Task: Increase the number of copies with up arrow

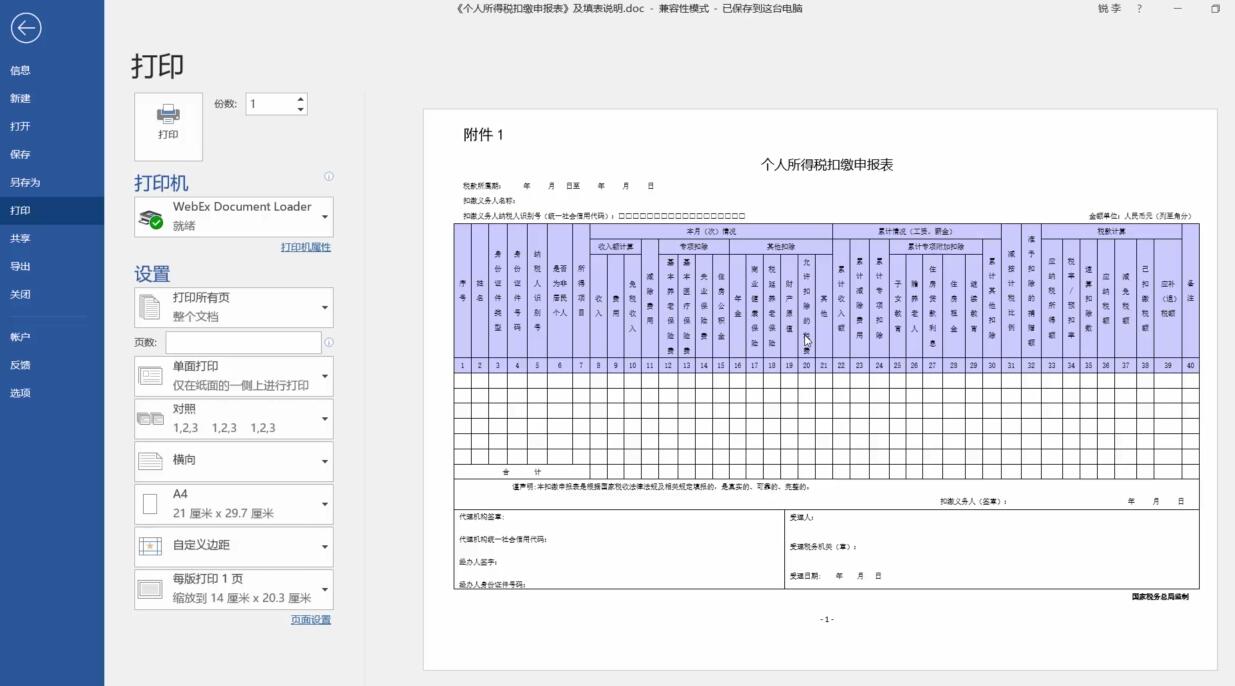Action: (x=300, y=98)
